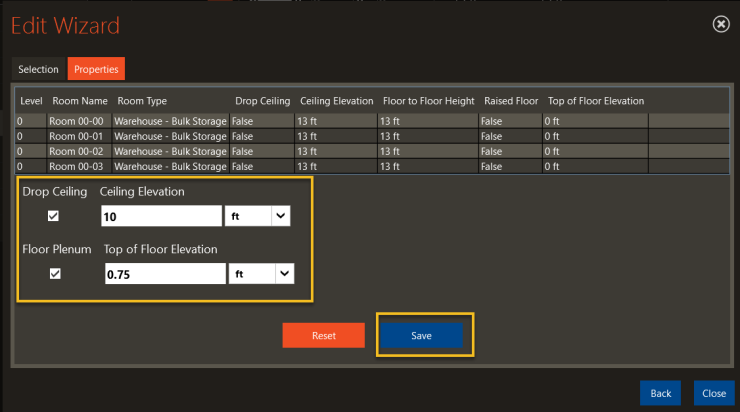The image size is (740, 412).
Task: Click the Room Type column header
Action: coord(142,101)
